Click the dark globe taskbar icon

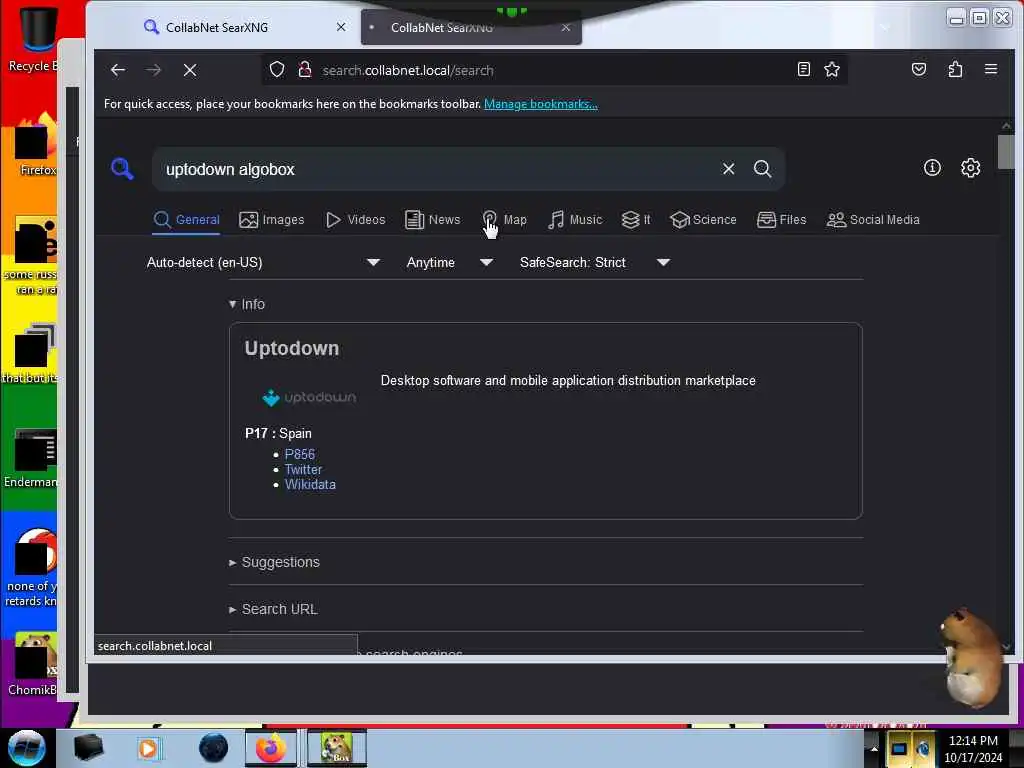point(214,748)
